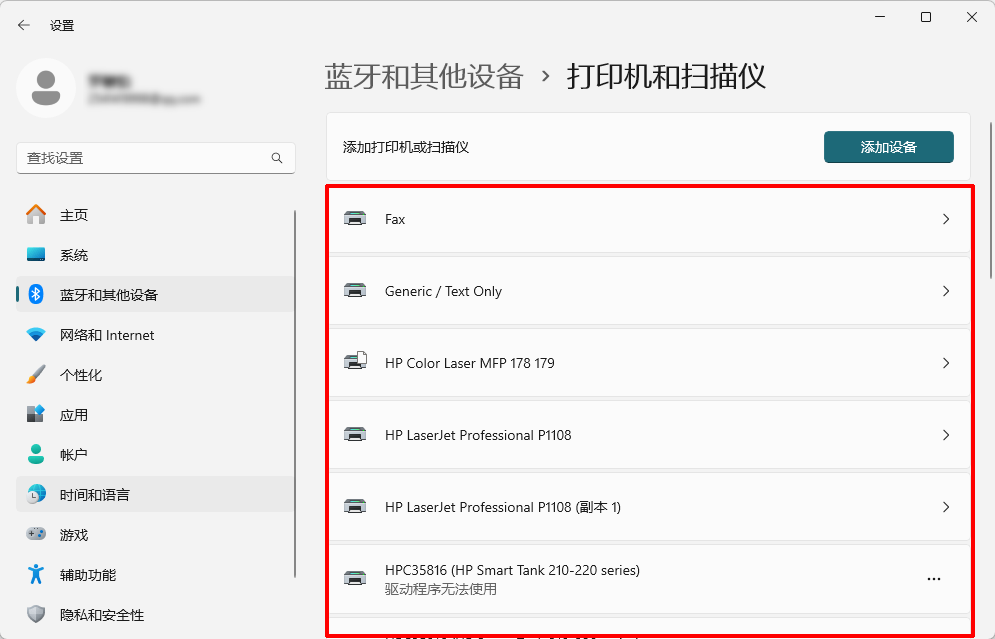The width and height of the screenshot is (995, 639).
Task: Click the 设置 window title text
Action: (x=62, y=25)
